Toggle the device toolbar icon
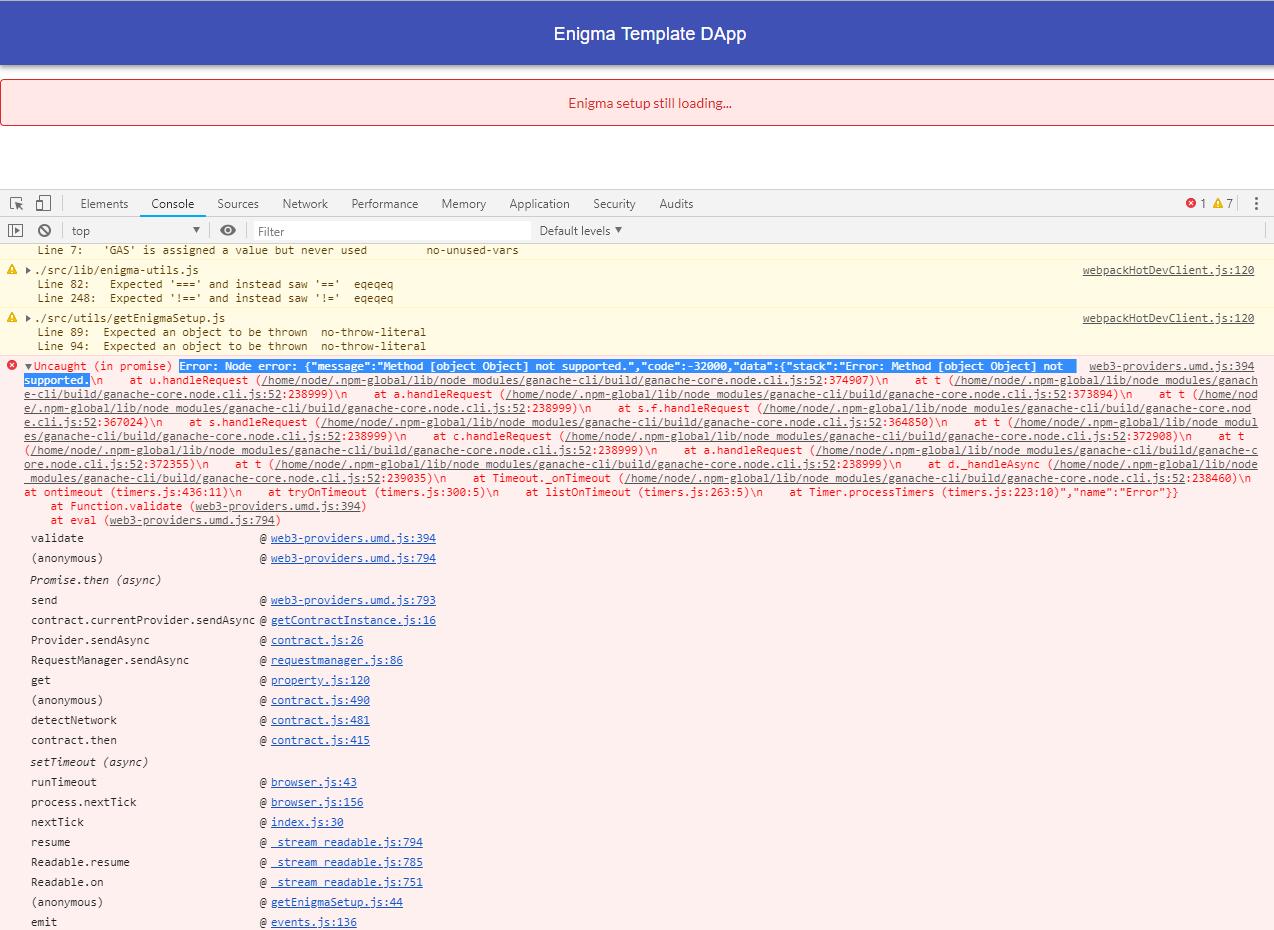1274x930 pixels. click(x=43, y=203)
